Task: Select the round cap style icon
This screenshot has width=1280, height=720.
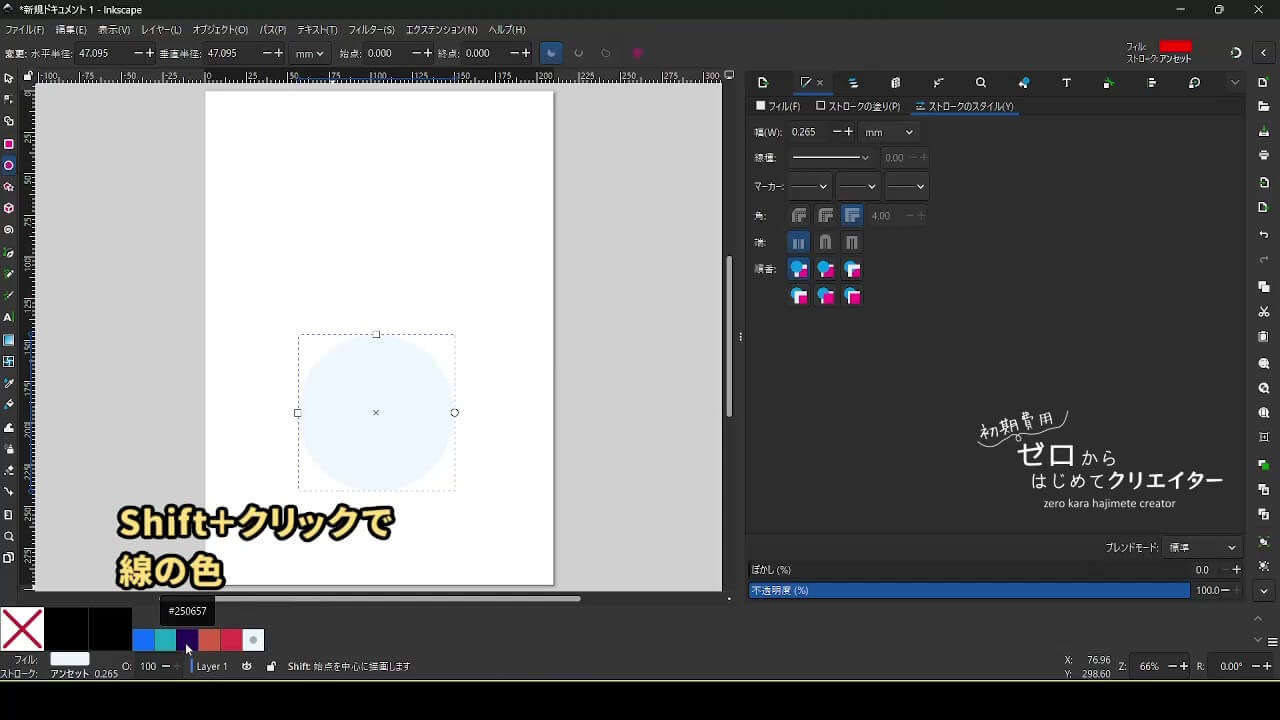Action: pyautogui.click(x=825, y=242)
